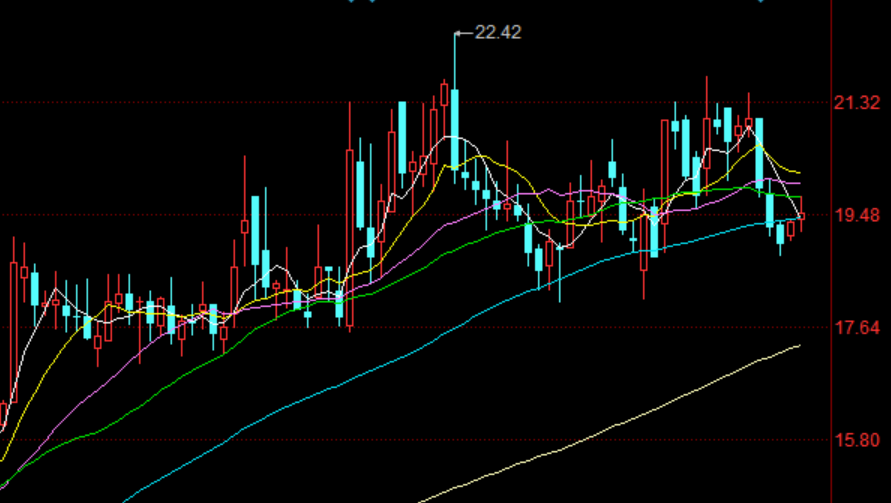This screenshot has width=891, height=503.
Task: Click the rightmost red candlestick on the chart
Action: point(800,214)
